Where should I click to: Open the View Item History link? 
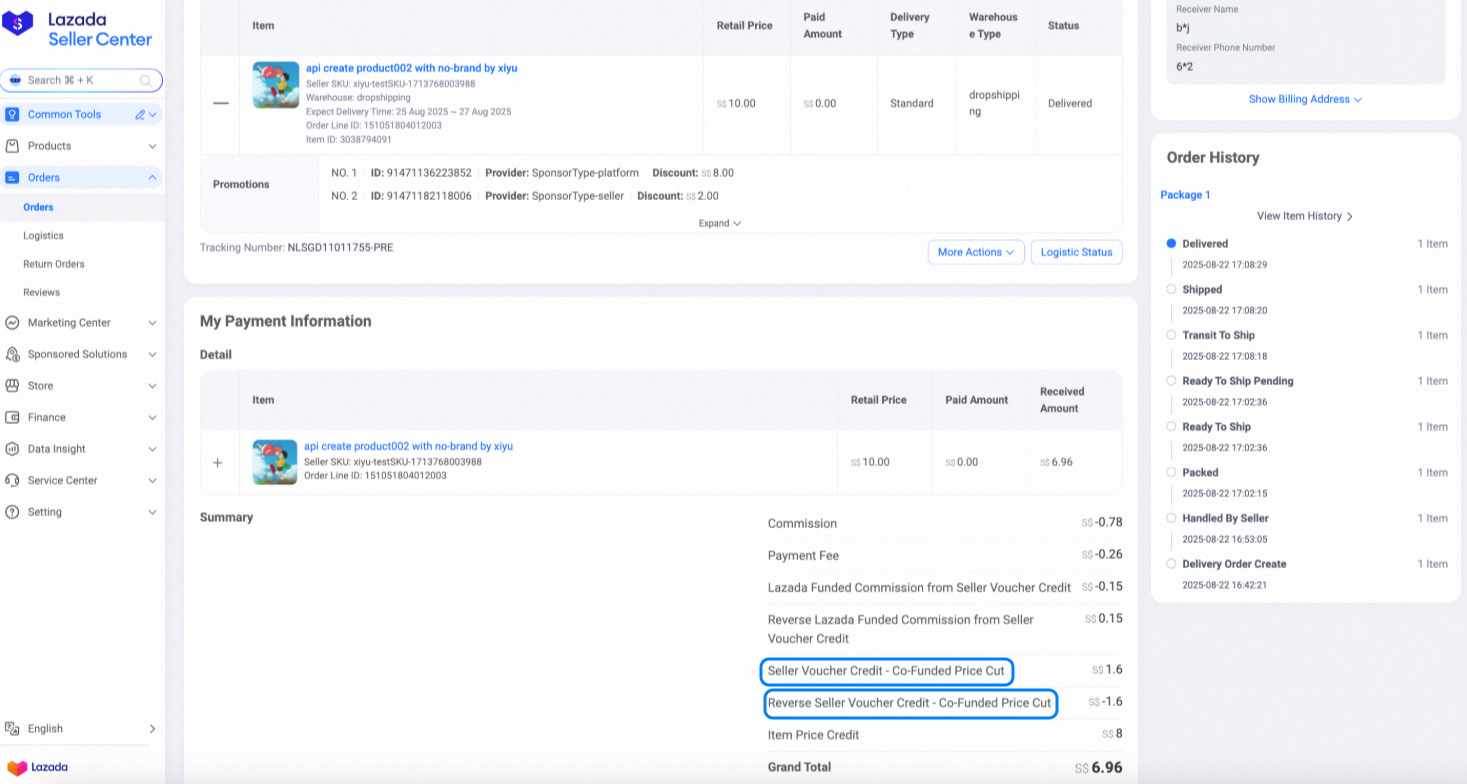[x=1304, y=215]
